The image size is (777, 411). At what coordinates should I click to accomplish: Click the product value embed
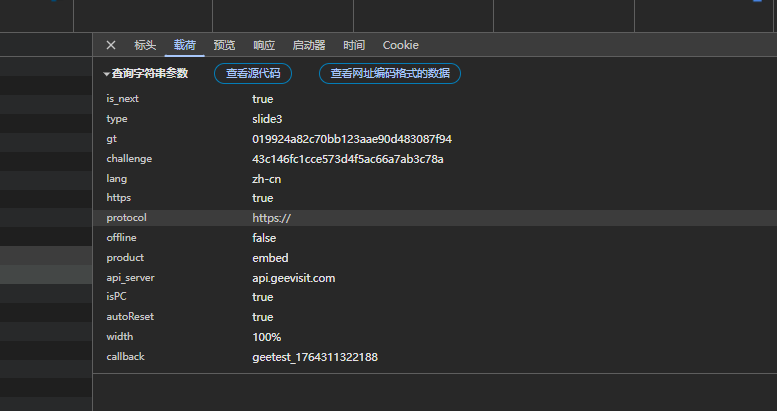click(269, 258)
